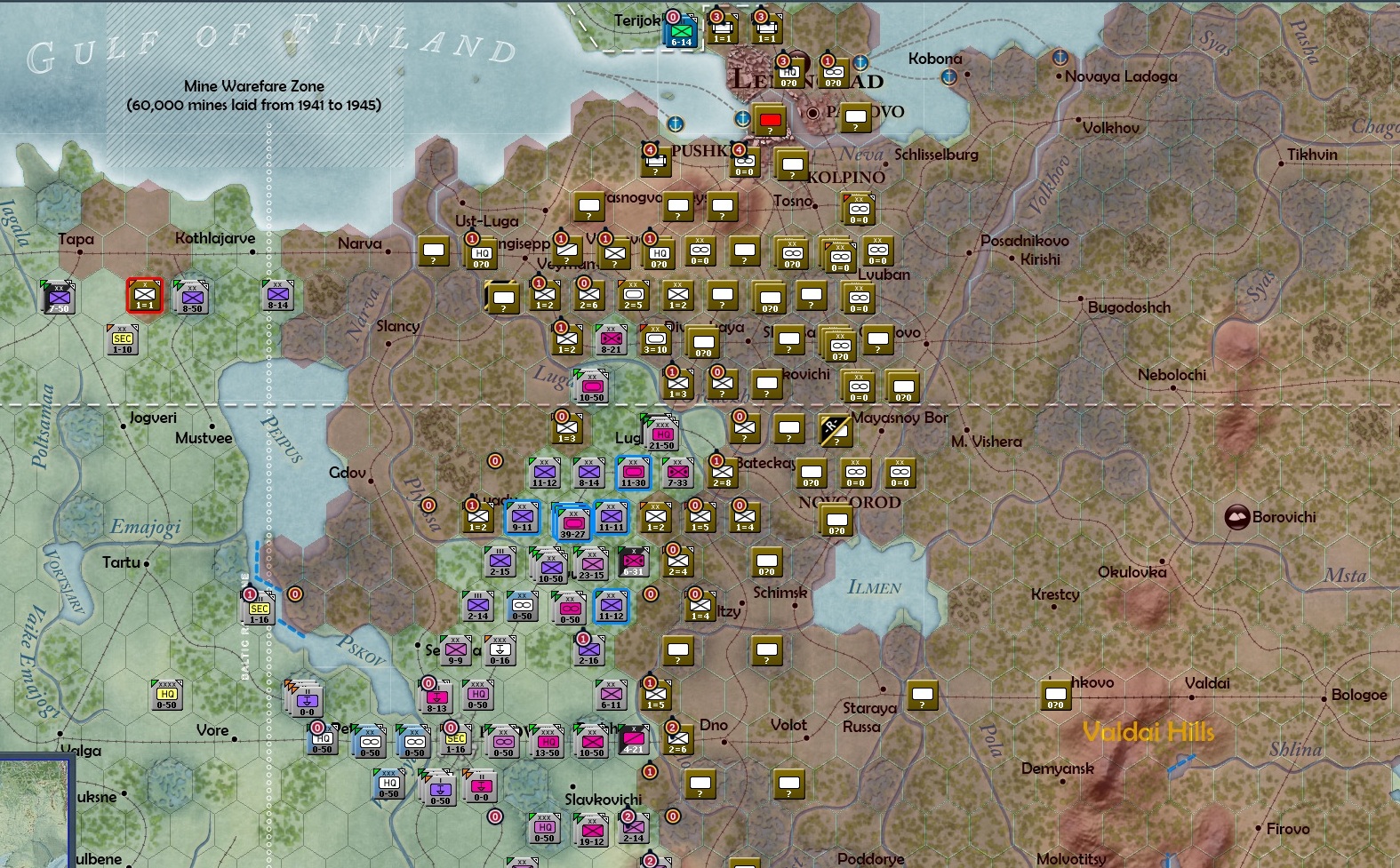Click the Bologoe town label
1400x868 pixels.
coord(1359,695)
